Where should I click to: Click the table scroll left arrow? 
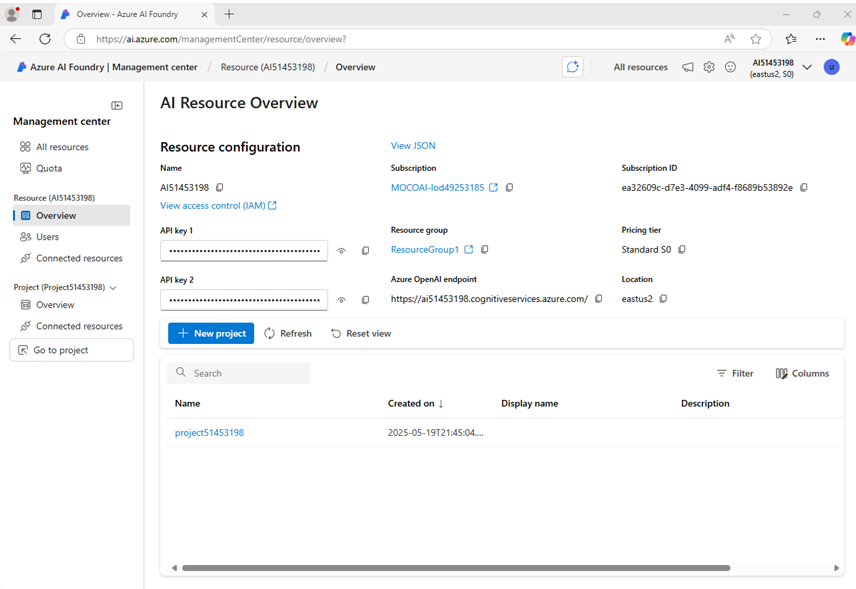coord(174,568)
